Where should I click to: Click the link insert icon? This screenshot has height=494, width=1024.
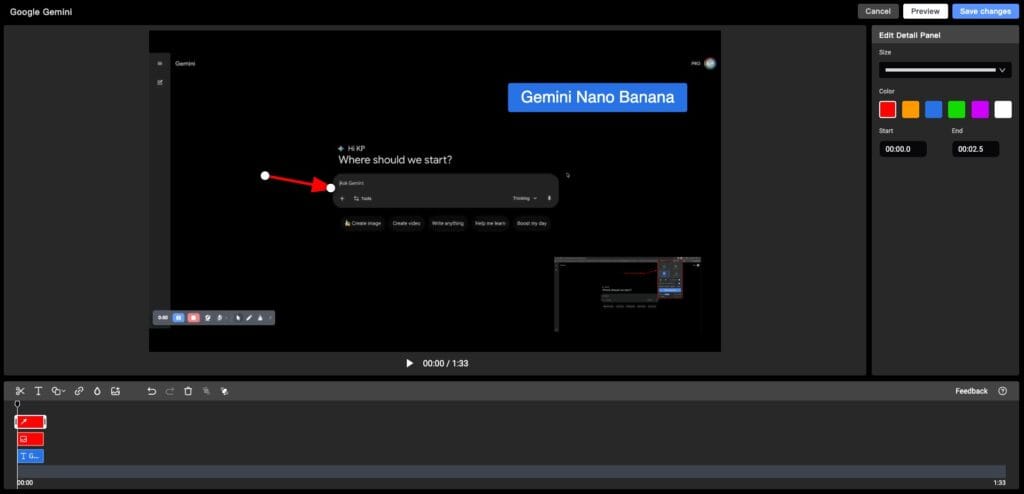79,391
